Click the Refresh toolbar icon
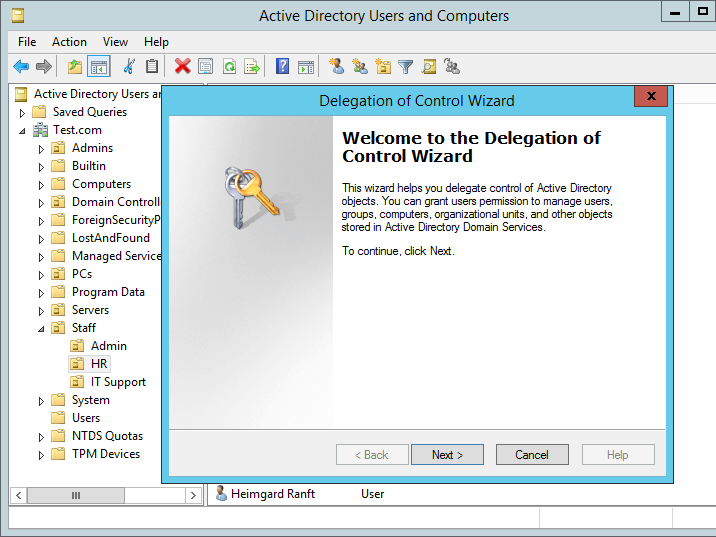 point(229,67)
